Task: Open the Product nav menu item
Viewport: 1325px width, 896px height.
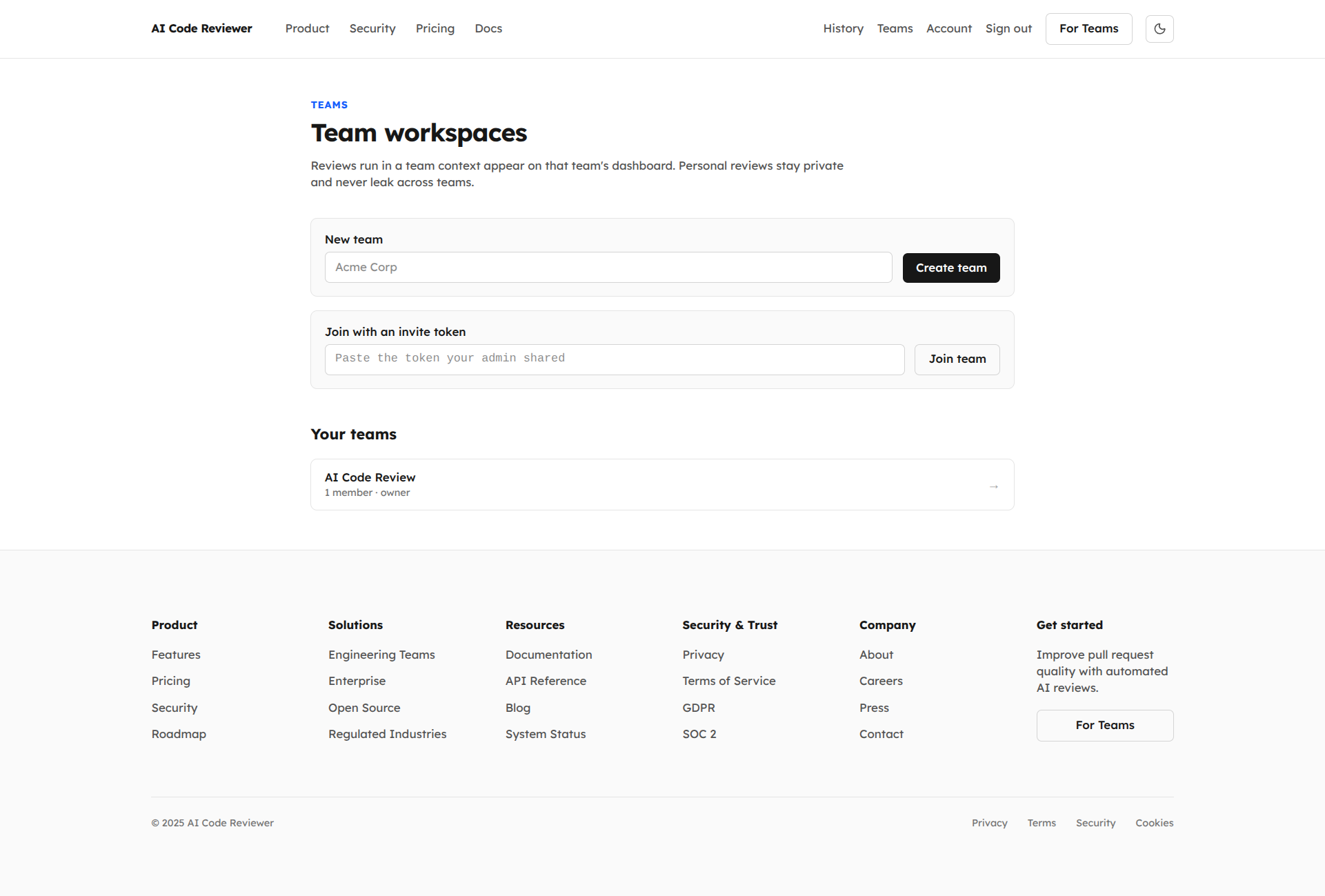Action: [x=307, y=28]
